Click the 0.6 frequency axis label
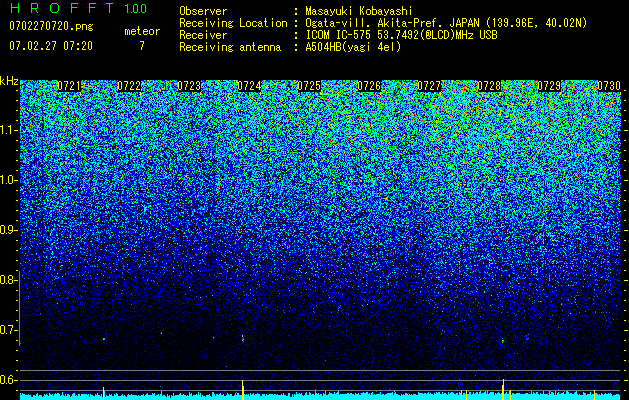This screenshot has height=400, width=629. (7, 380)
